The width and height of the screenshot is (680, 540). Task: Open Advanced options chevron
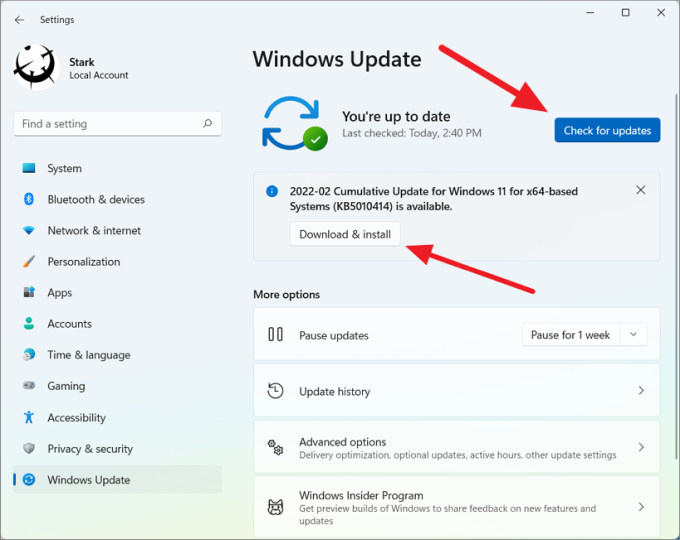point(641,447)
